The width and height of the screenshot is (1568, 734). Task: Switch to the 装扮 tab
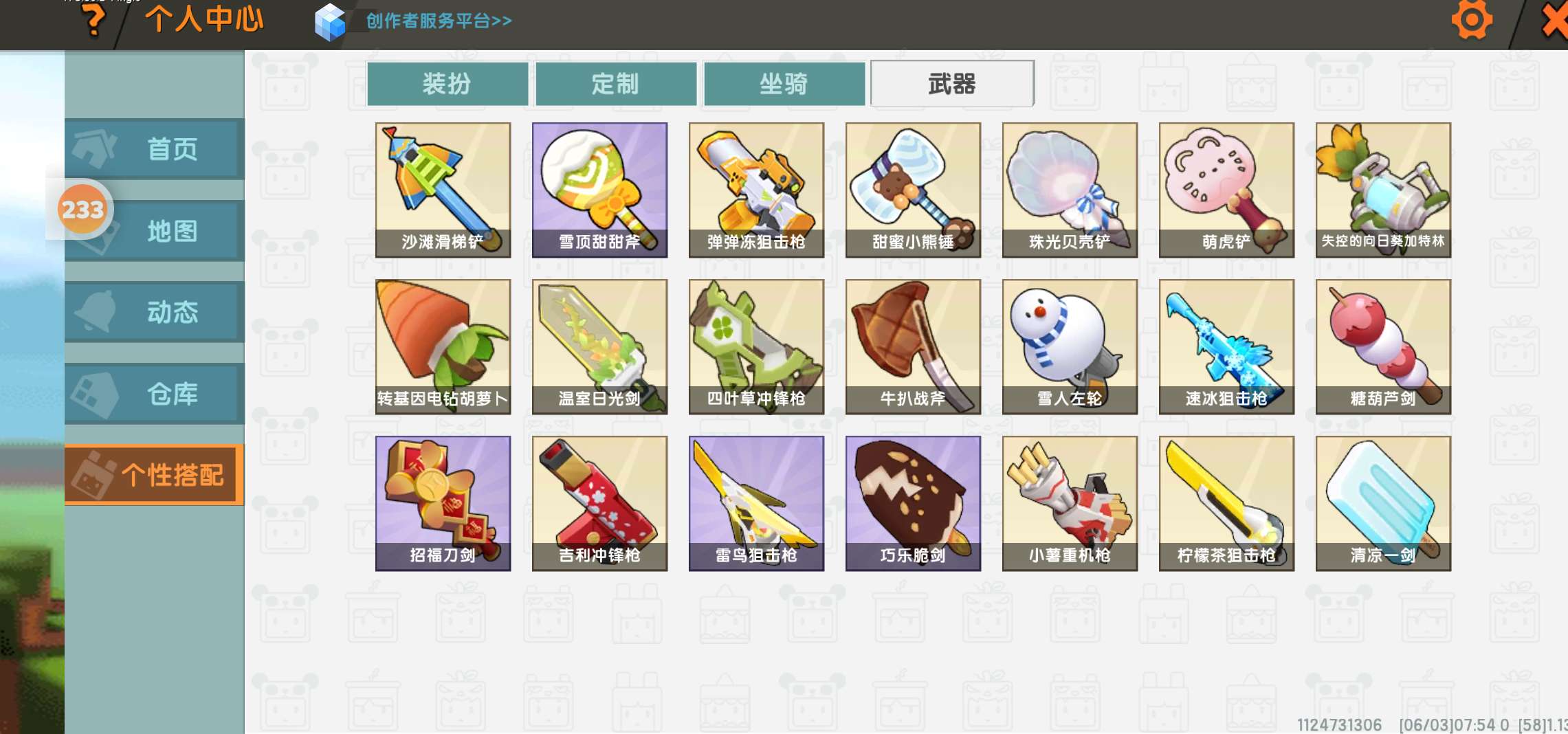(448, 84)
